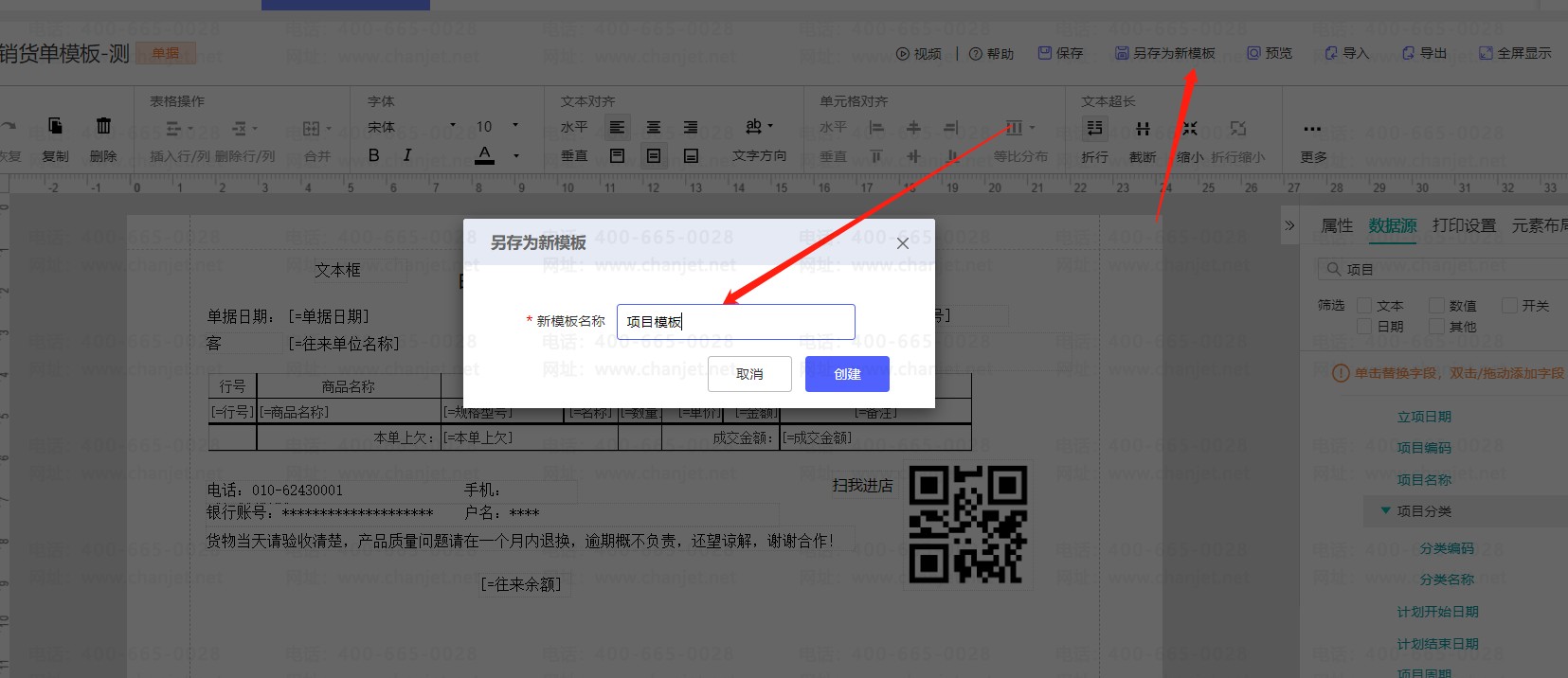Click the 折行 wrap text icon
The height and width of the screenshot is (678, 1568).
1094,128
